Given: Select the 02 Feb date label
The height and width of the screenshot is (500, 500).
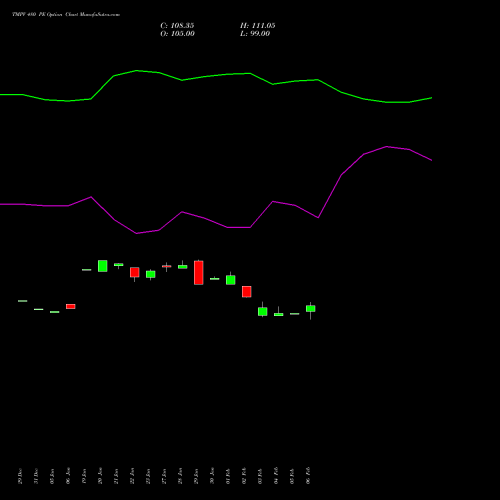Looking at the screenshot, I should click(x=244, y=476).
